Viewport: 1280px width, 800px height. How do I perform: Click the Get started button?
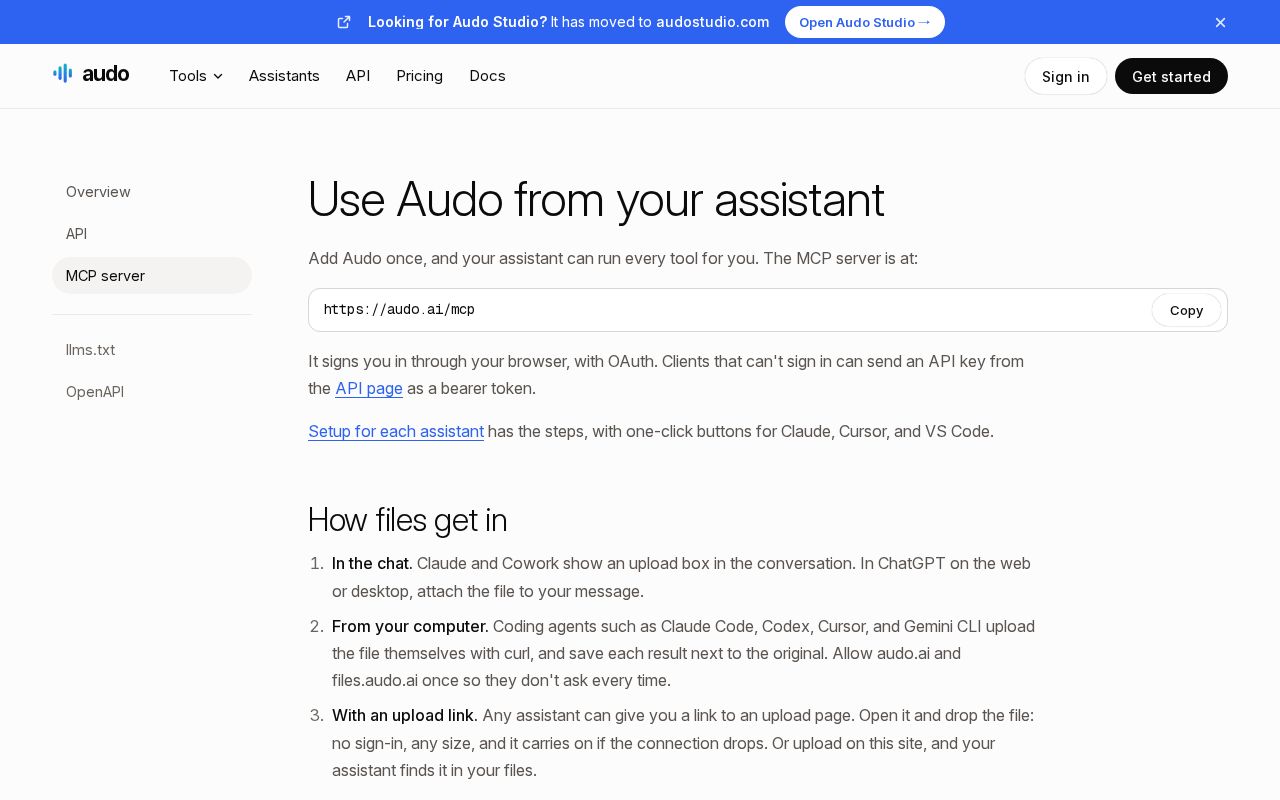[x=1171, y=76]
